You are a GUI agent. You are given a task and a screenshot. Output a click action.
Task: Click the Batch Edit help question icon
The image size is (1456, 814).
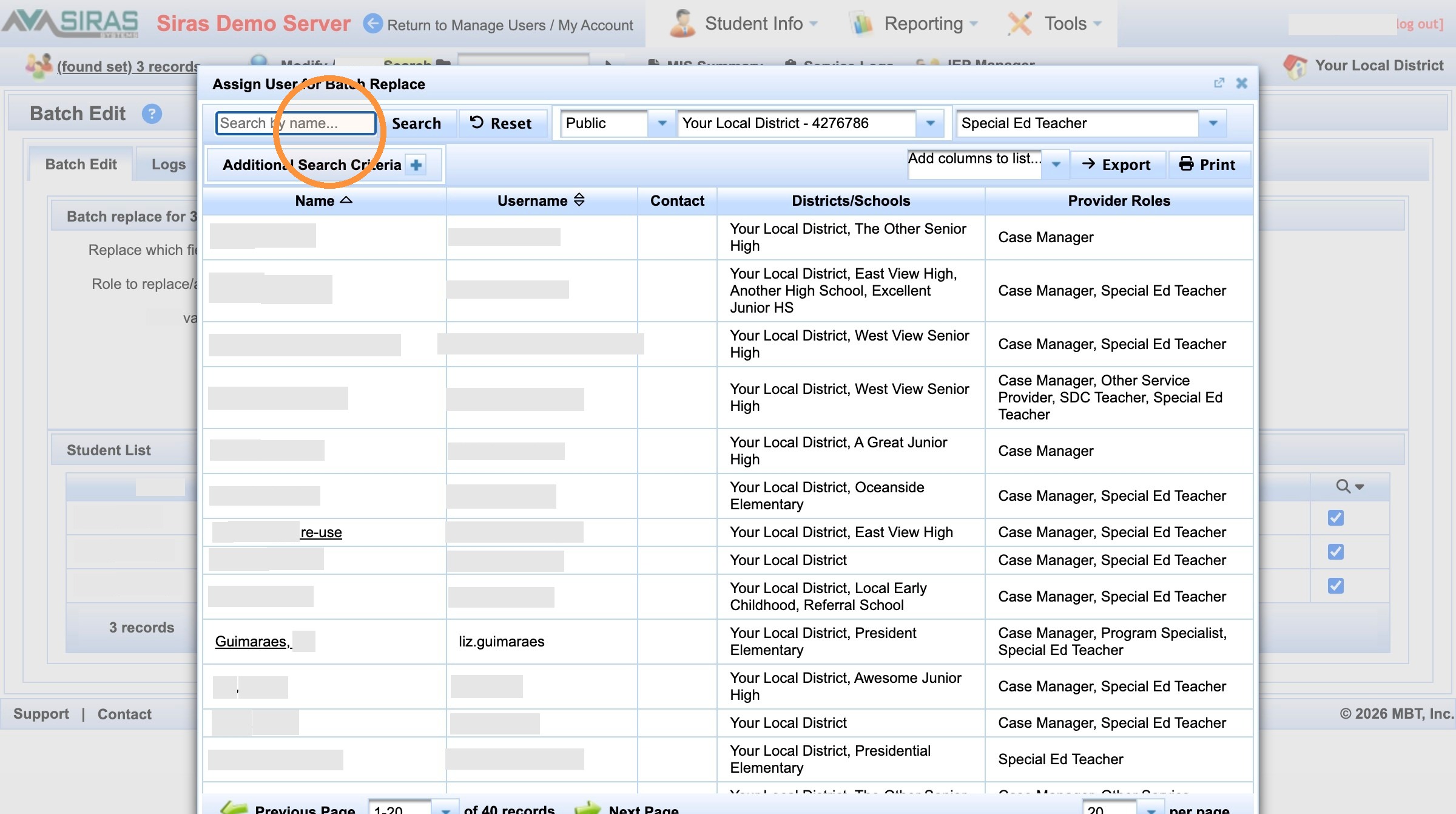(152, 114)
